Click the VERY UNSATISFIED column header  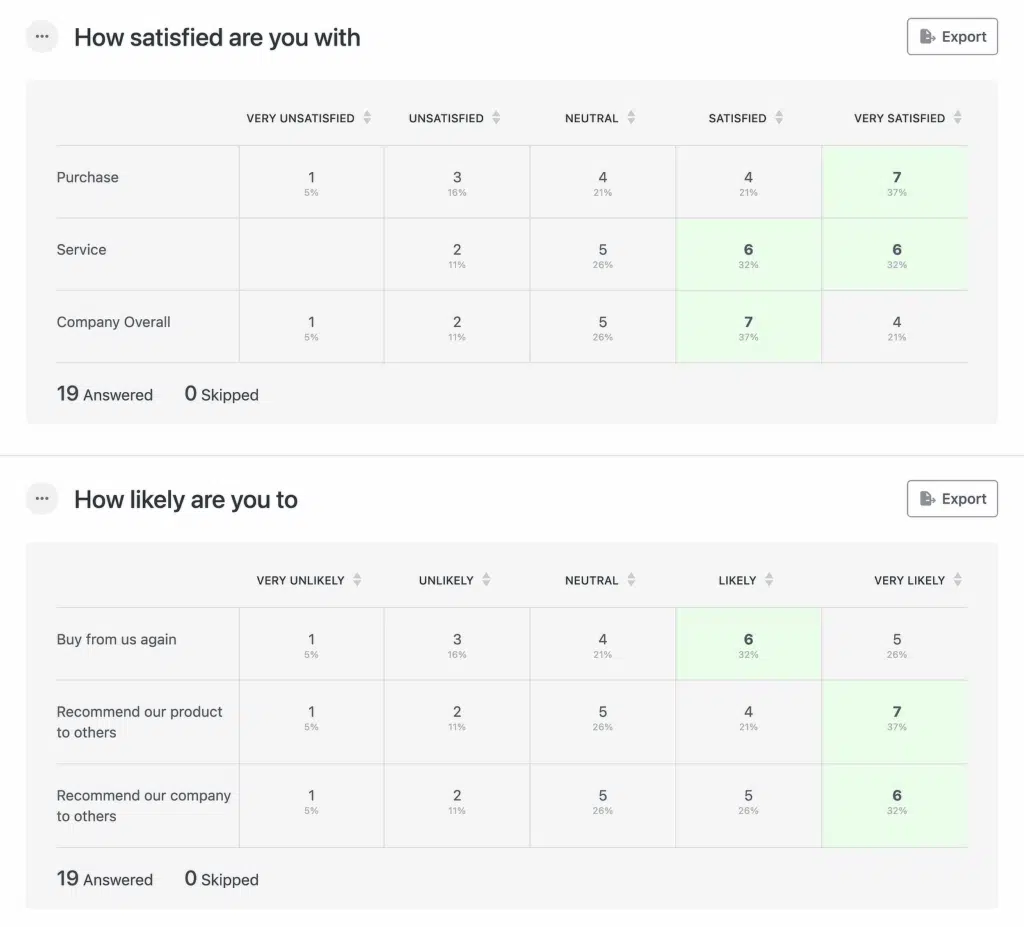(300, 118)
